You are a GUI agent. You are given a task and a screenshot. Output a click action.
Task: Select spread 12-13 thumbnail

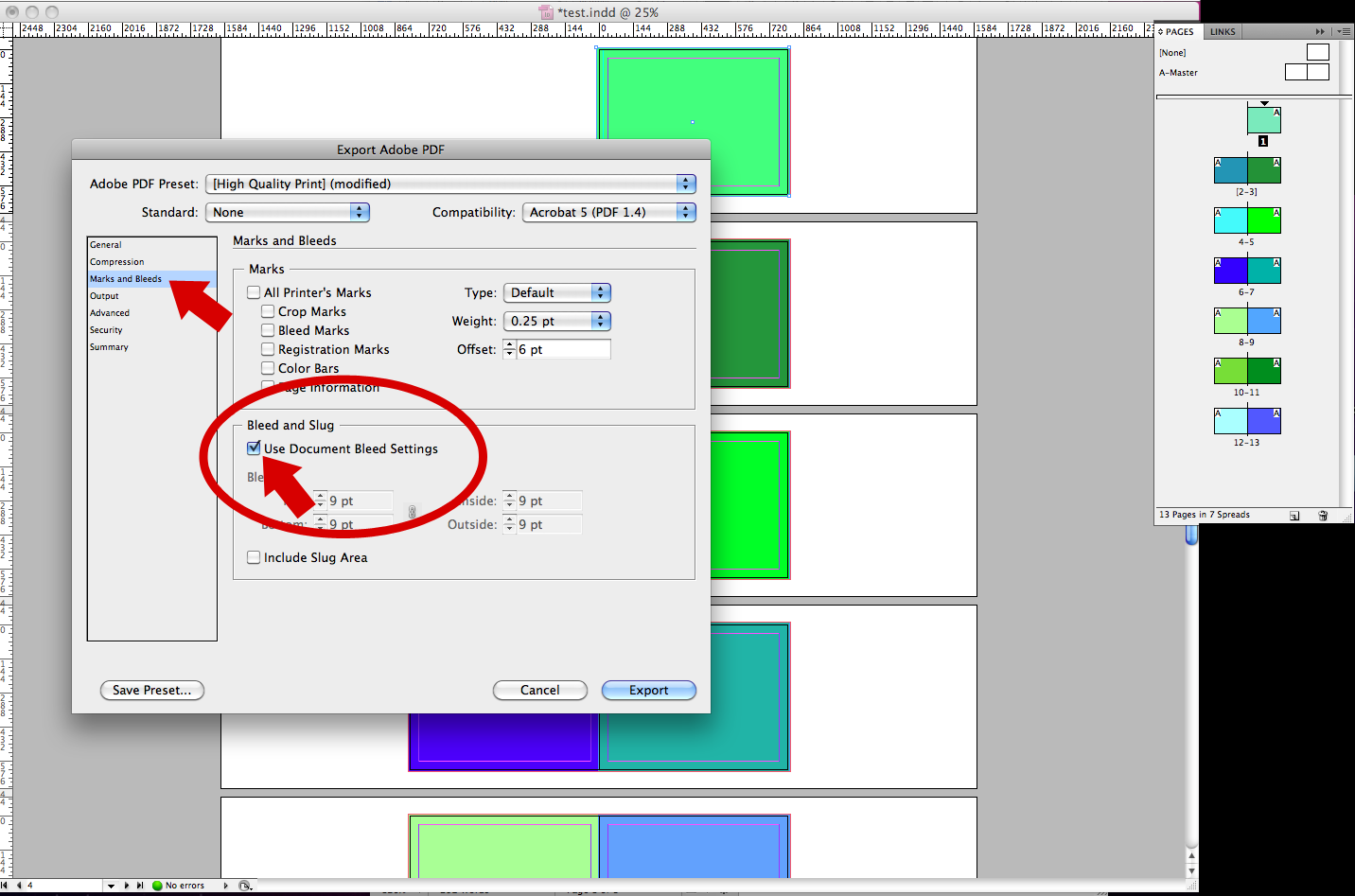pyautogui.click(x=1247, y=421)
